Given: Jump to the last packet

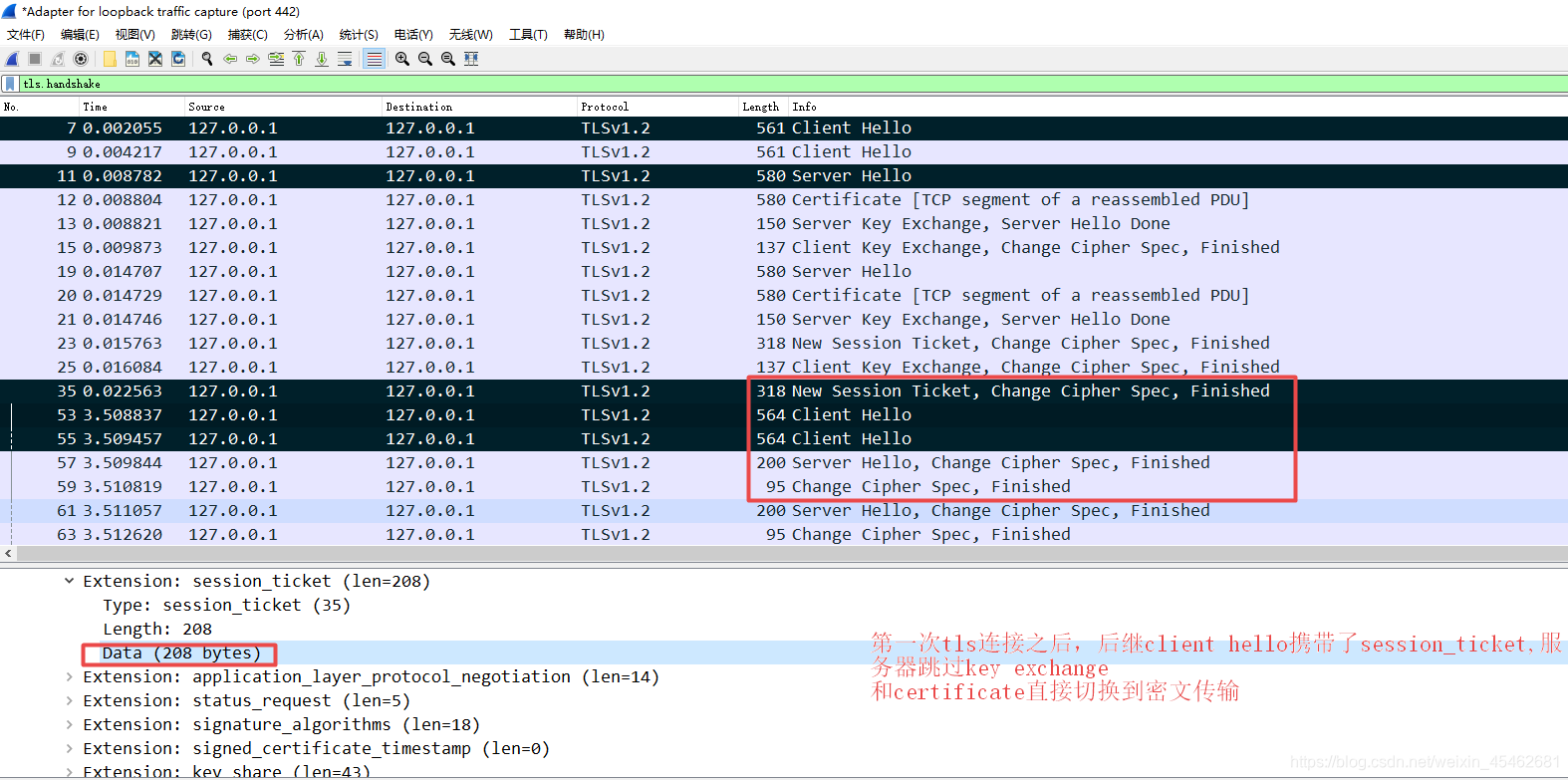Looking at the screenshot, I should click(322, 59).
